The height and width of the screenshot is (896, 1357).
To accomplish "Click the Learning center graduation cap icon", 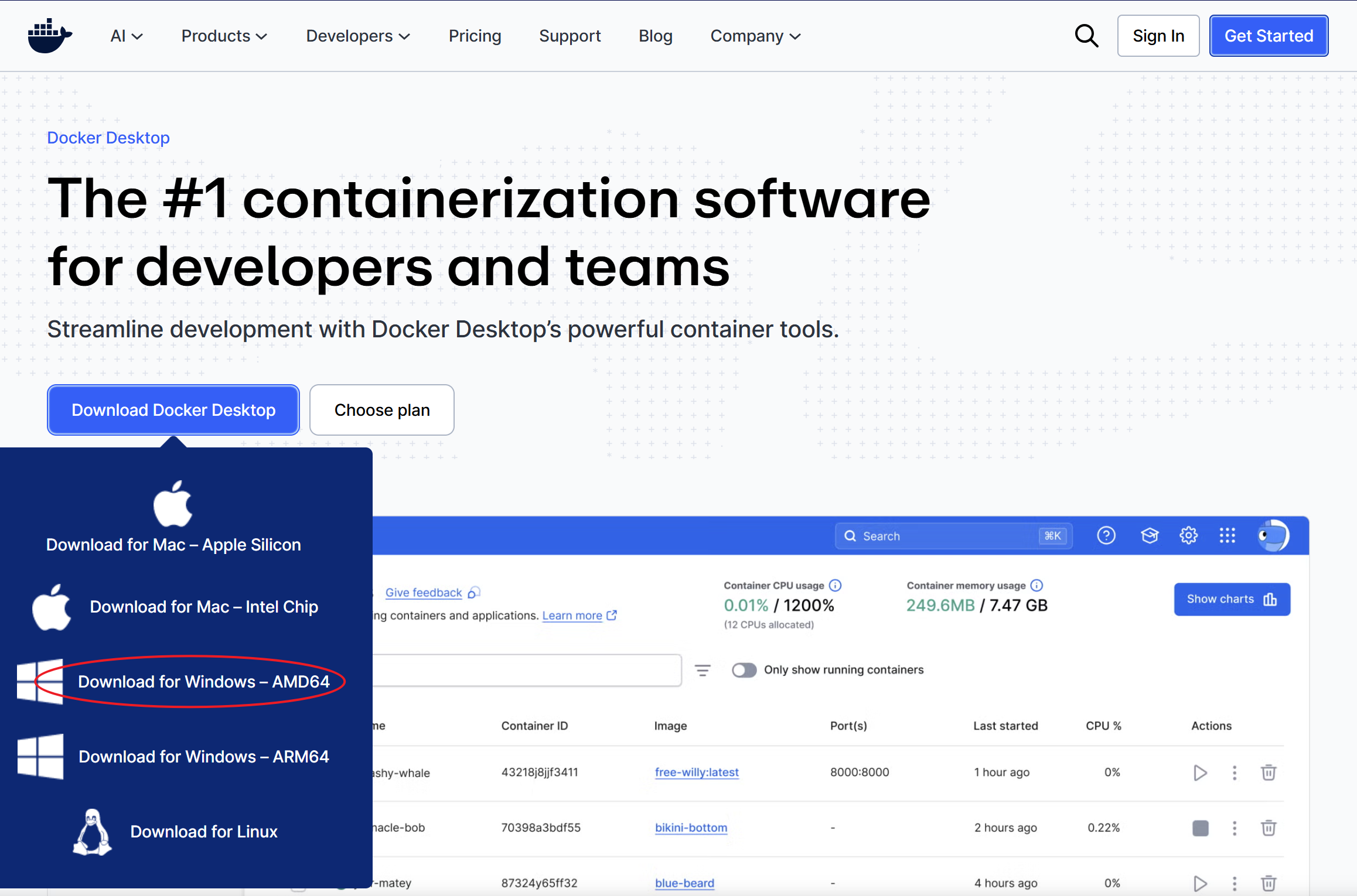I will (1150, 535).
